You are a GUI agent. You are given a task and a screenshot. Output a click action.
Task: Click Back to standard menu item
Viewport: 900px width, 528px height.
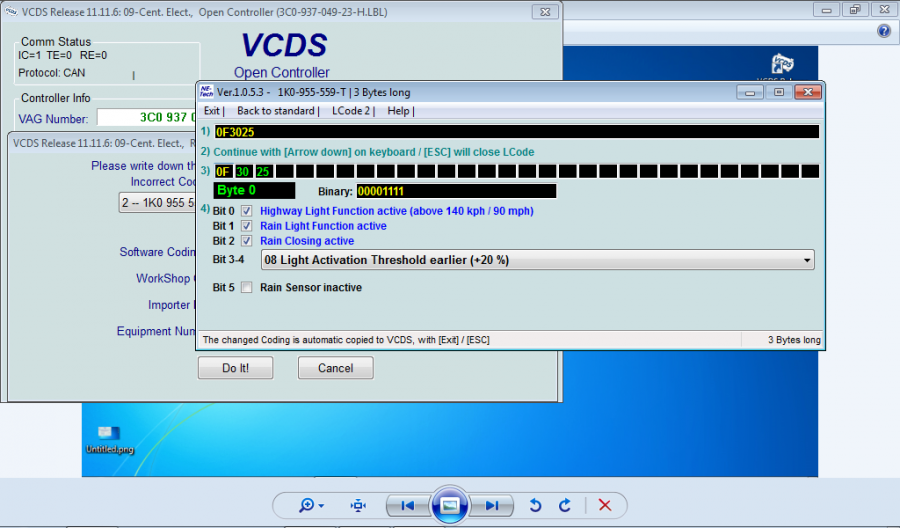(x=276, y=111)
